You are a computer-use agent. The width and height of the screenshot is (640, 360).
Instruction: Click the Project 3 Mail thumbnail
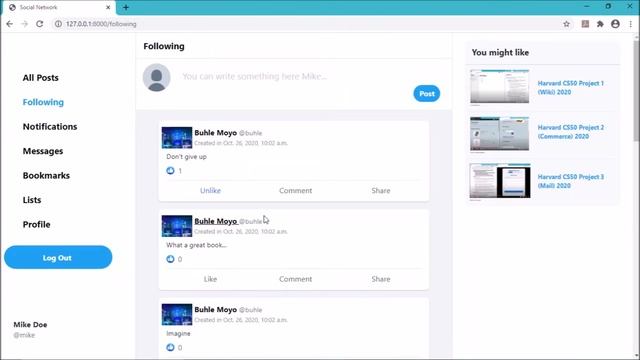(500, 181)
